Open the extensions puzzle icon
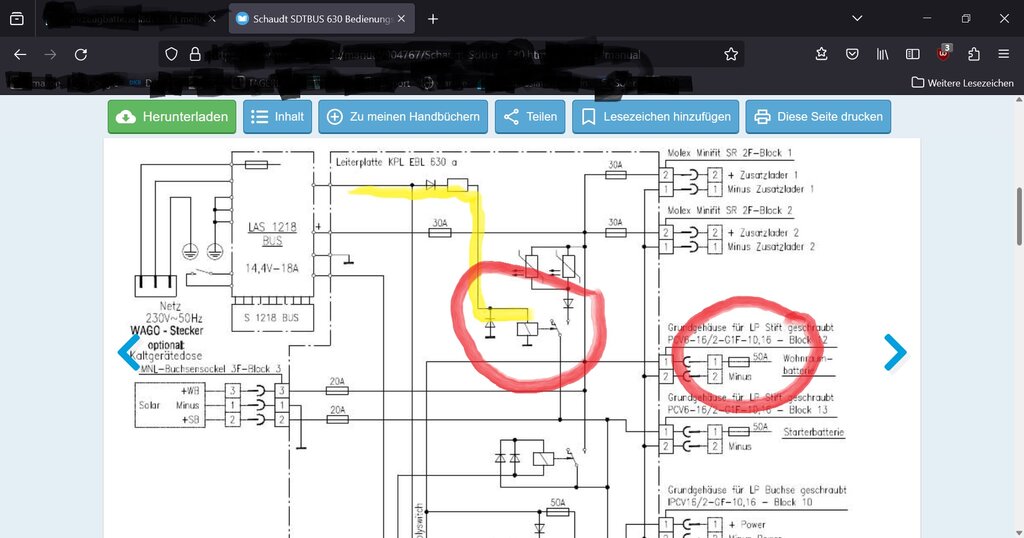The image size is (1024, 538). point(974,54)
